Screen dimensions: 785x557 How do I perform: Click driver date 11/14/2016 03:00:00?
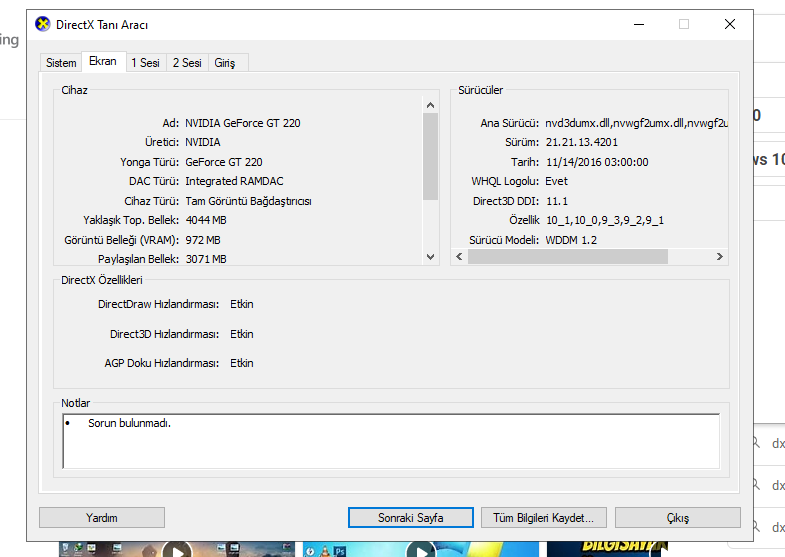pyautogui.click(x=597, y=162)
